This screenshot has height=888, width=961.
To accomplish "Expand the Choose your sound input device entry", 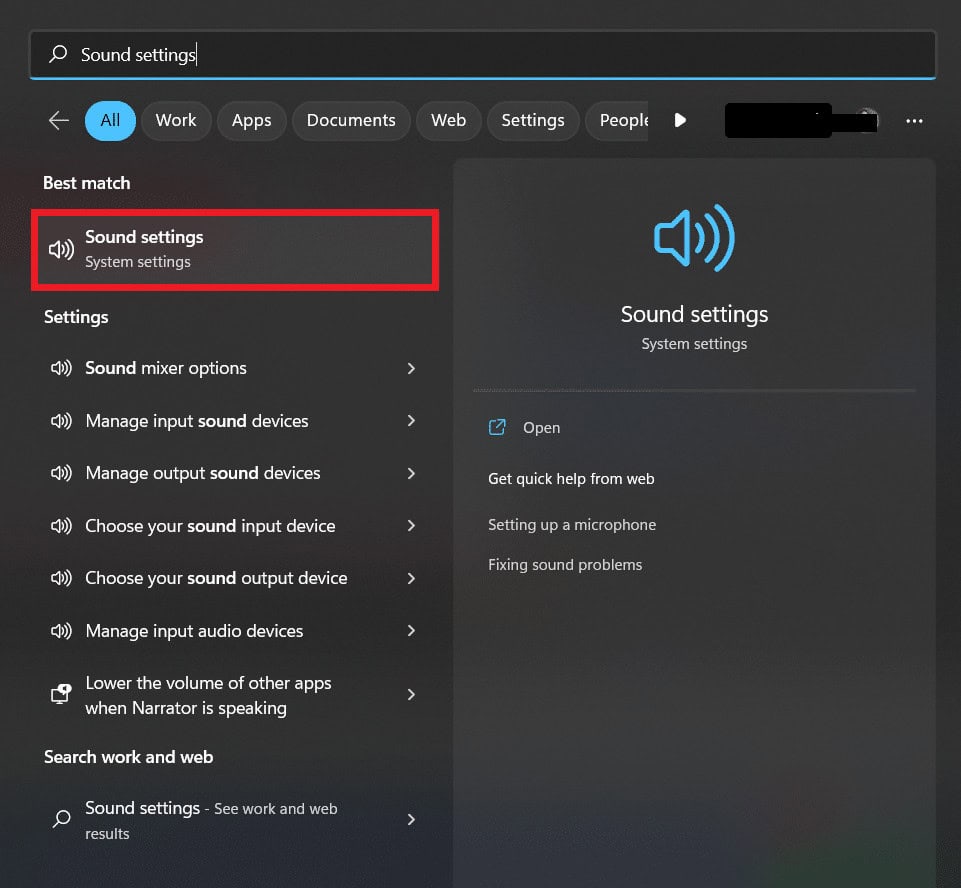I will (x=411, y=525).
